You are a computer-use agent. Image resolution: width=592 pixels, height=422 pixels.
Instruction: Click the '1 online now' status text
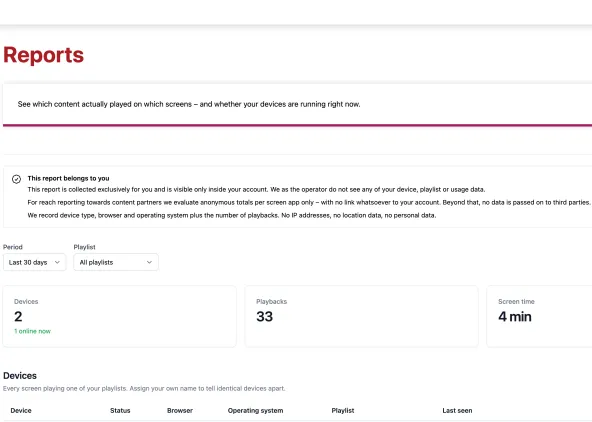32,331
